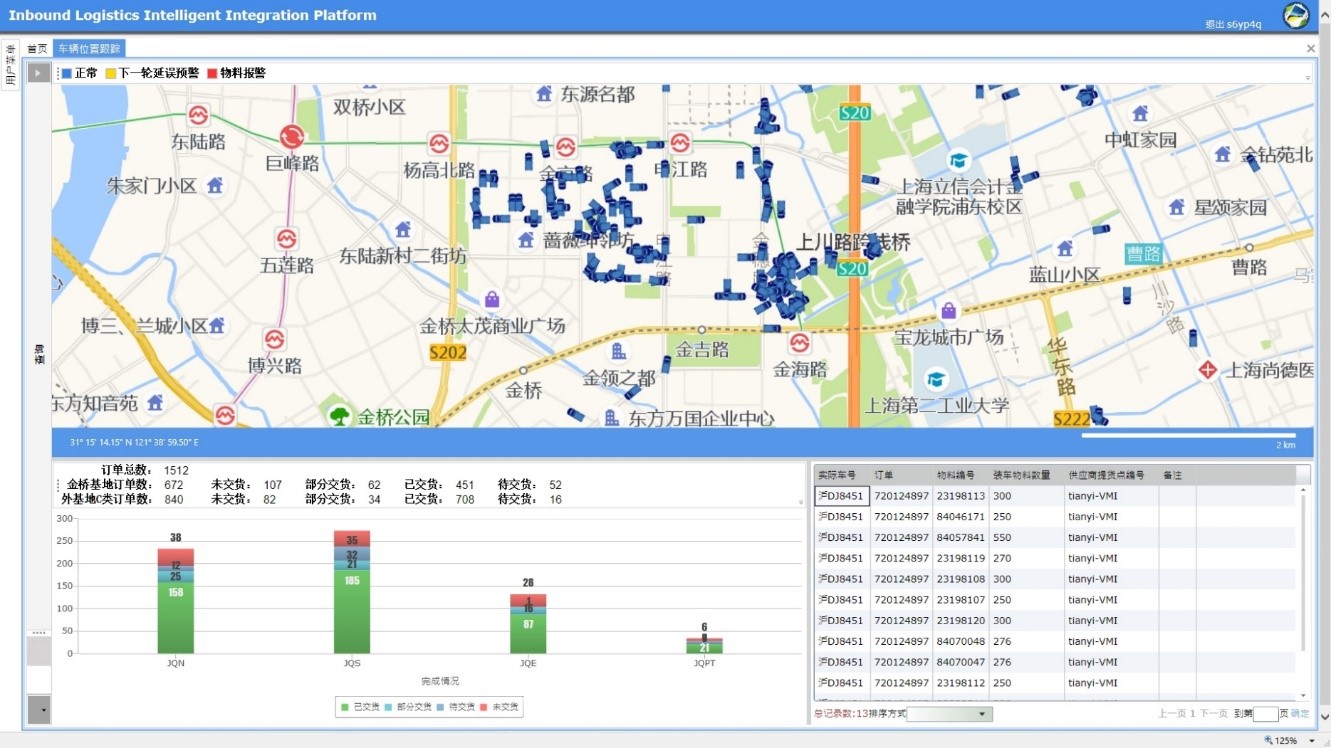Open the 排序方式 sort dropdown
The image size is (1331, 748).
(949, 714)
